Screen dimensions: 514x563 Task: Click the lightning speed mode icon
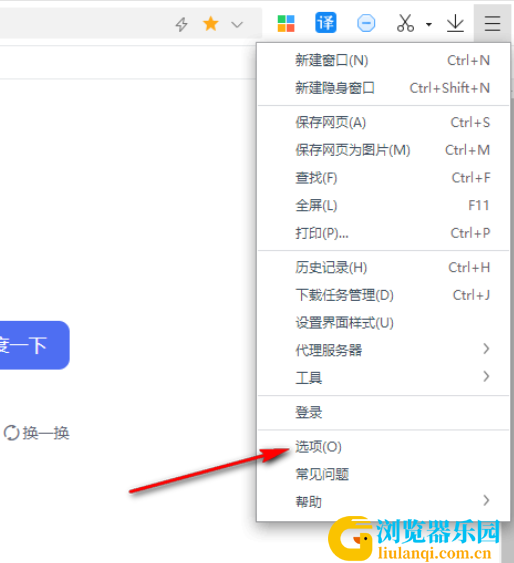[182, 24]
